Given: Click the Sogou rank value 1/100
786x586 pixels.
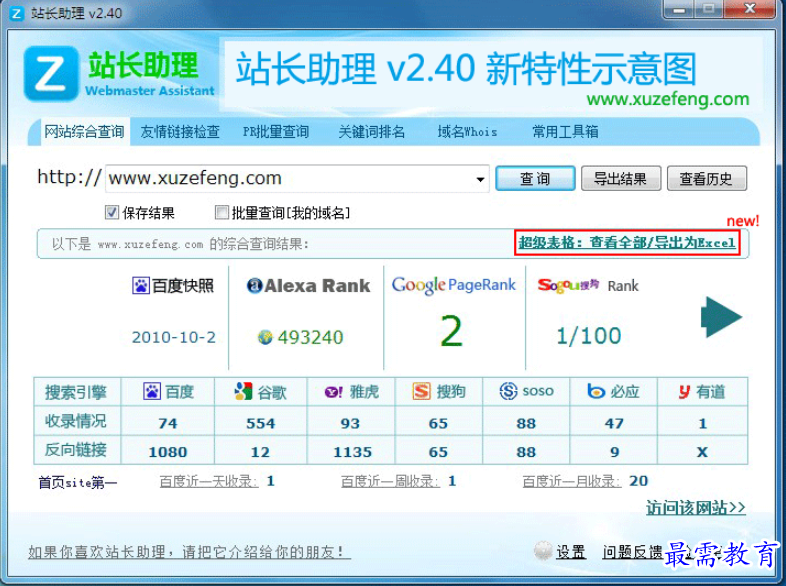Looking at the screenshot, I should (x=588, y=335).
